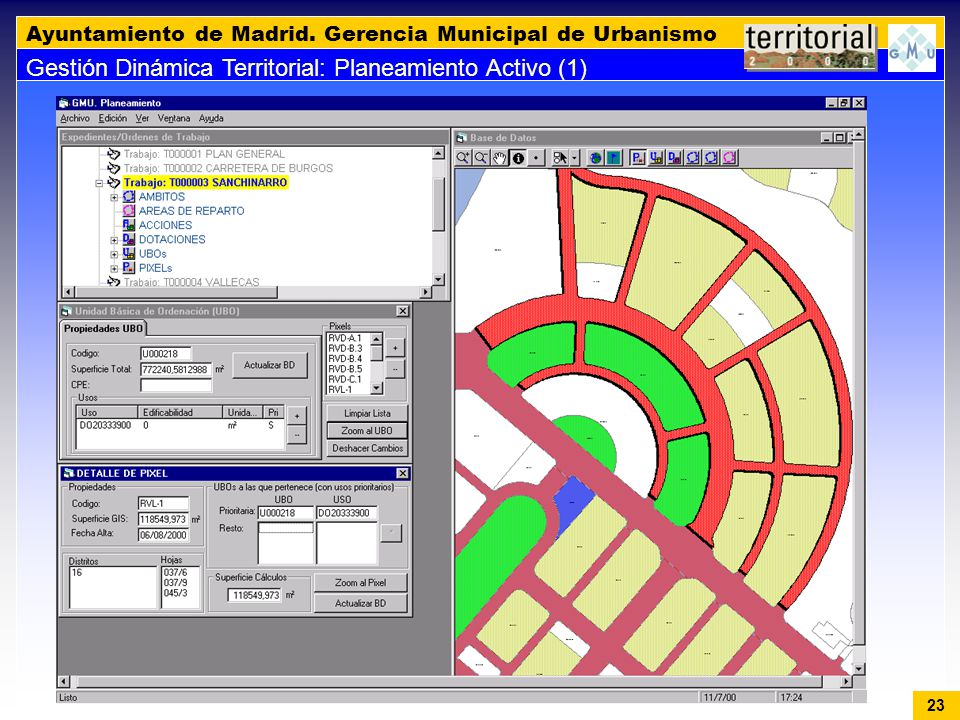Click the teal flag toolbar icon
This screenshot has width=960, height=720.
(x=613, y=158)
